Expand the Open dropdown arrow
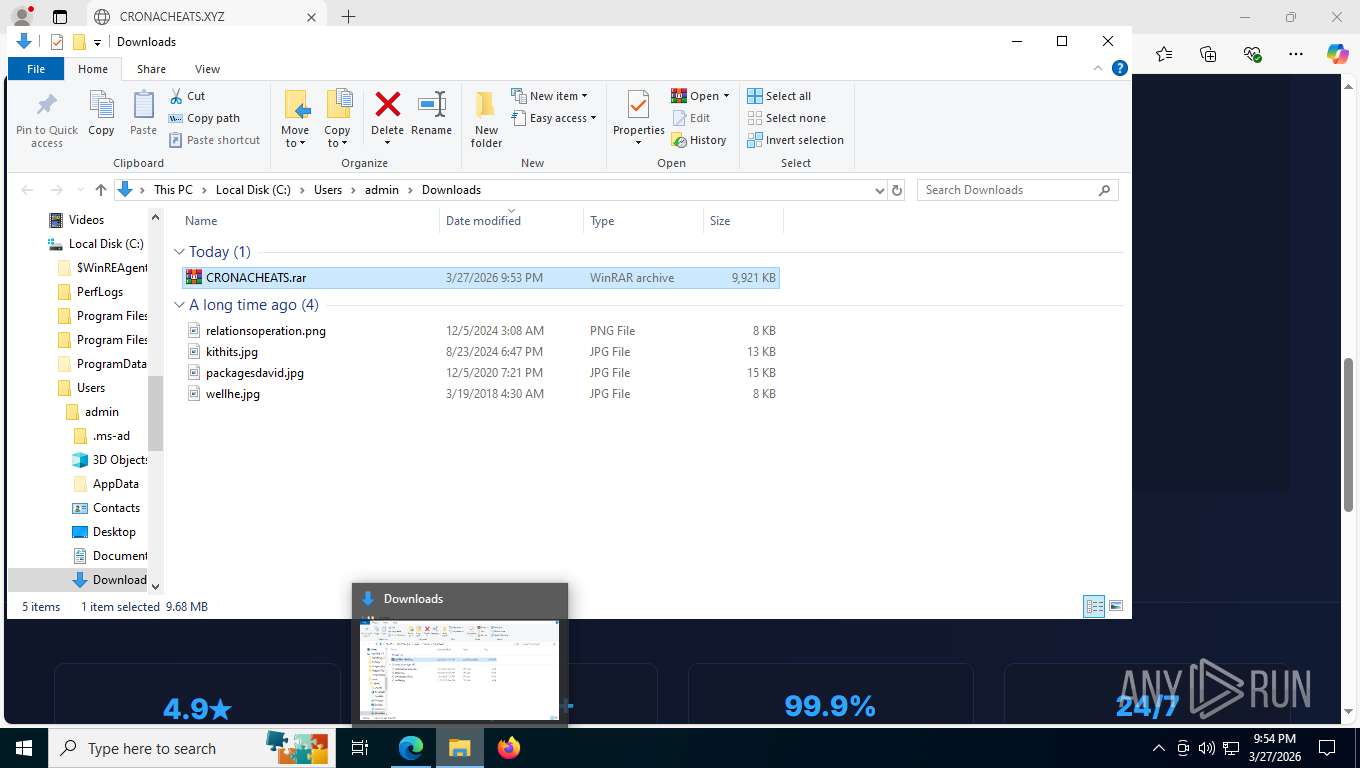Screen dimensions: 1360x768 tap(726, 96)
